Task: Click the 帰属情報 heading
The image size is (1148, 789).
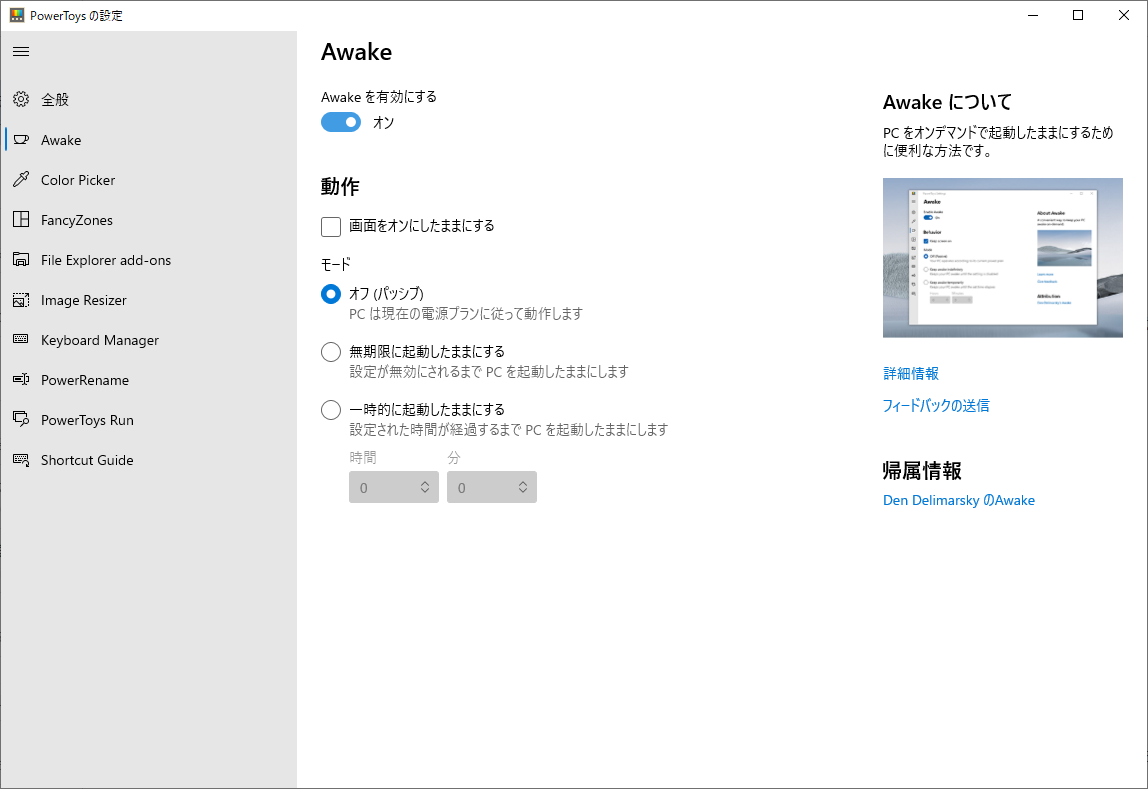Action: 922,471
